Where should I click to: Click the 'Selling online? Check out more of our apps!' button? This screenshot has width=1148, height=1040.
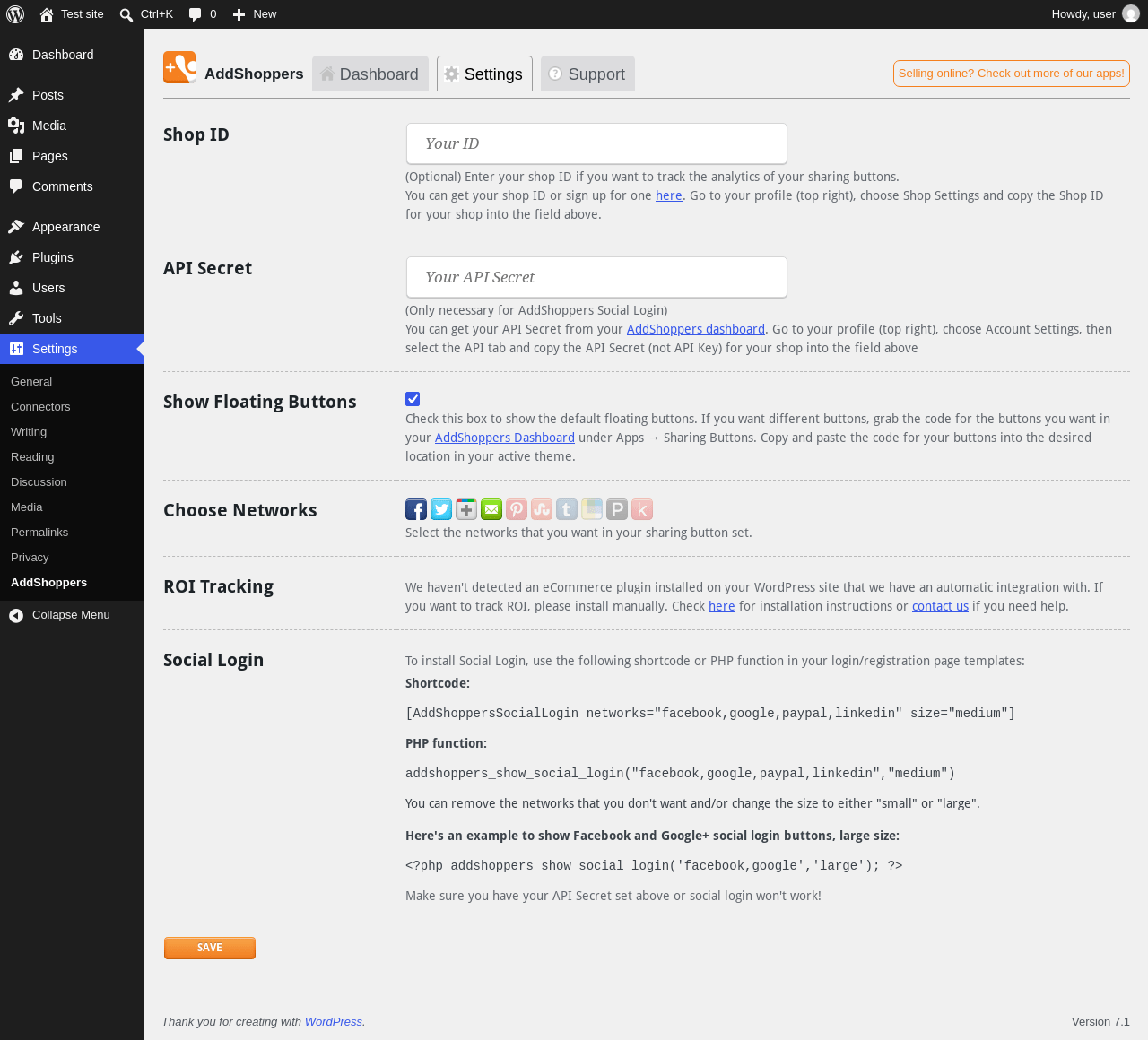pyautogui.click(x=1012, y=74)
